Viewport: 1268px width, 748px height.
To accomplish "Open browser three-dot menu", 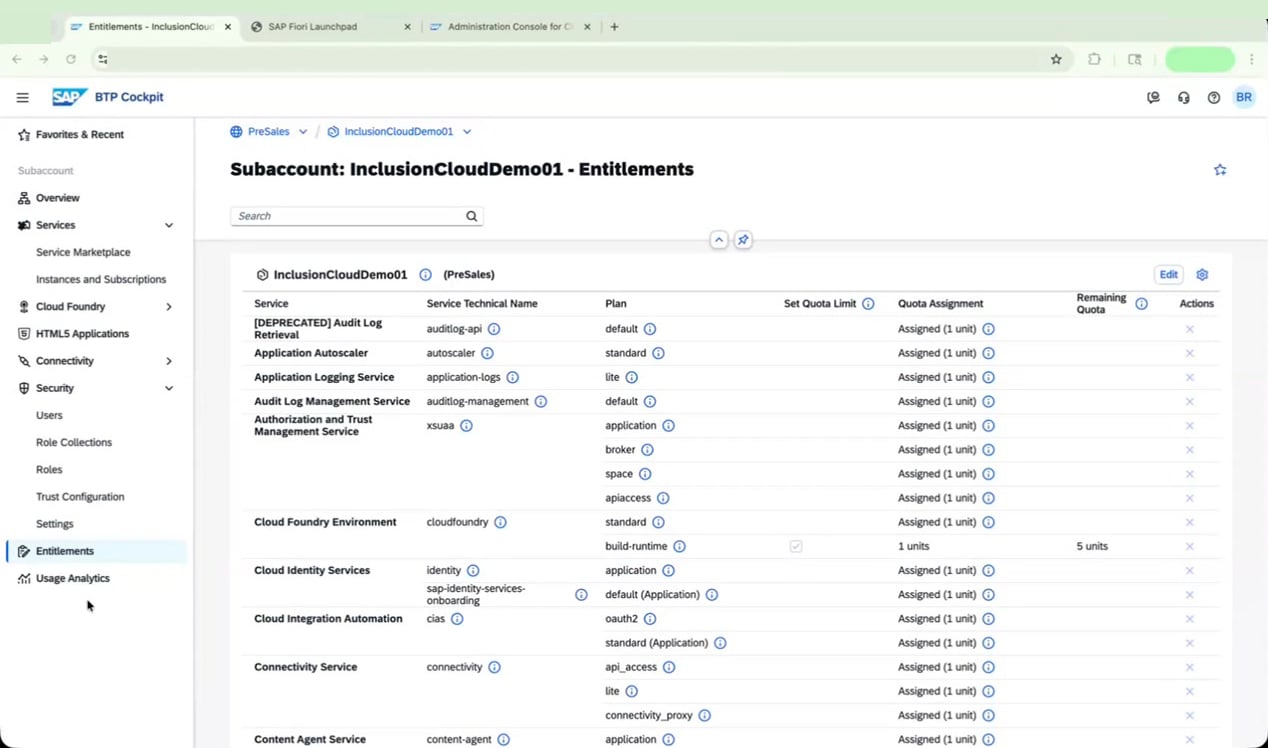I will (1252, 59).
